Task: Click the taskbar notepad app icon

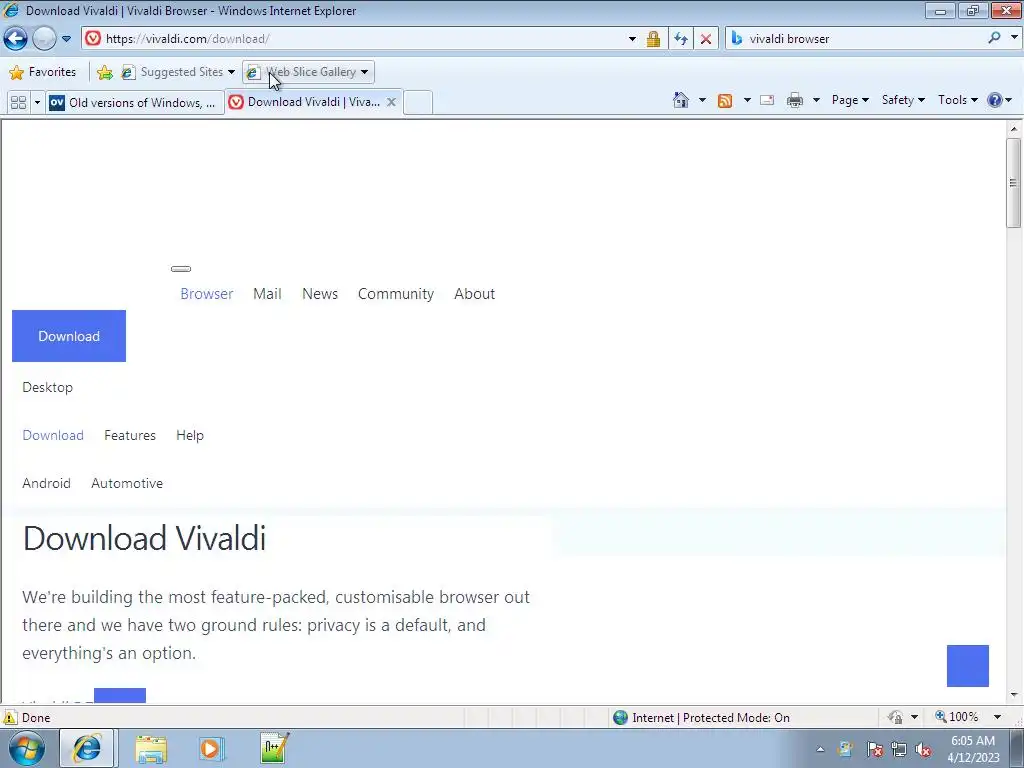Action: pyautogui.click(x=274, y=748)
